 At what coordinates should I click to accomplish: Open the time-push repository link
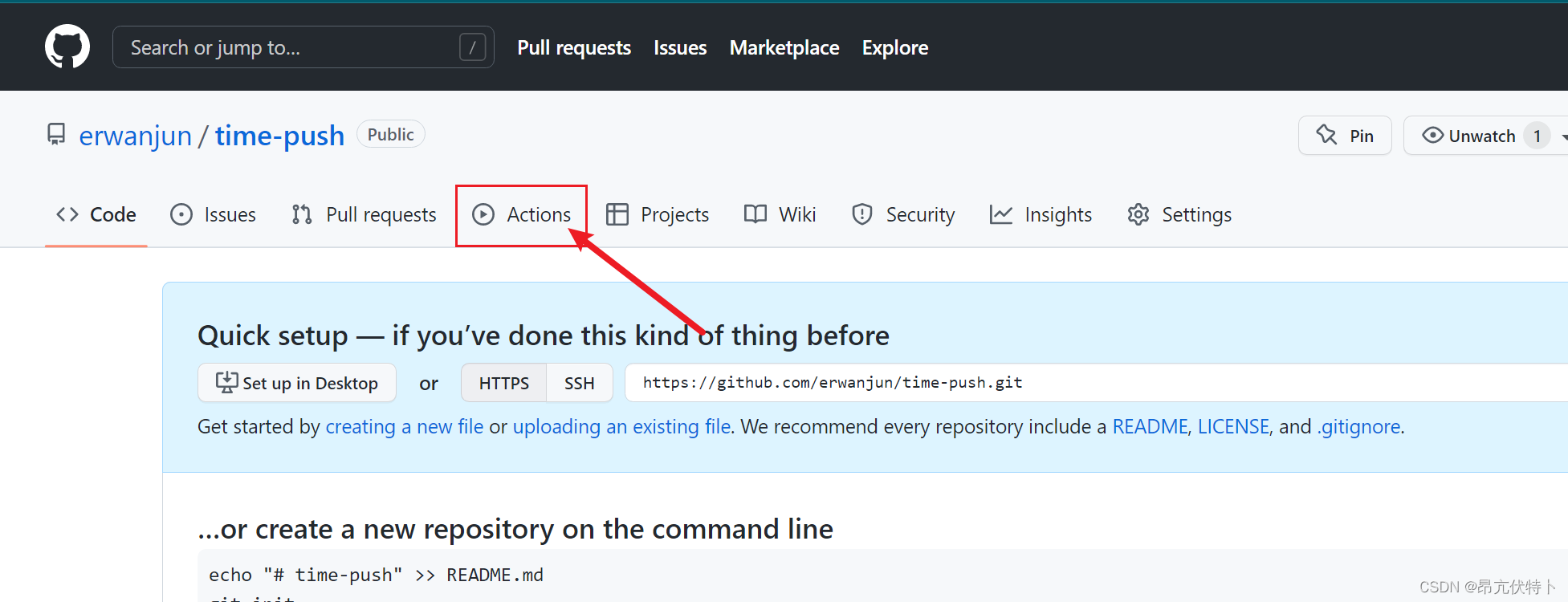coord(279,136)
